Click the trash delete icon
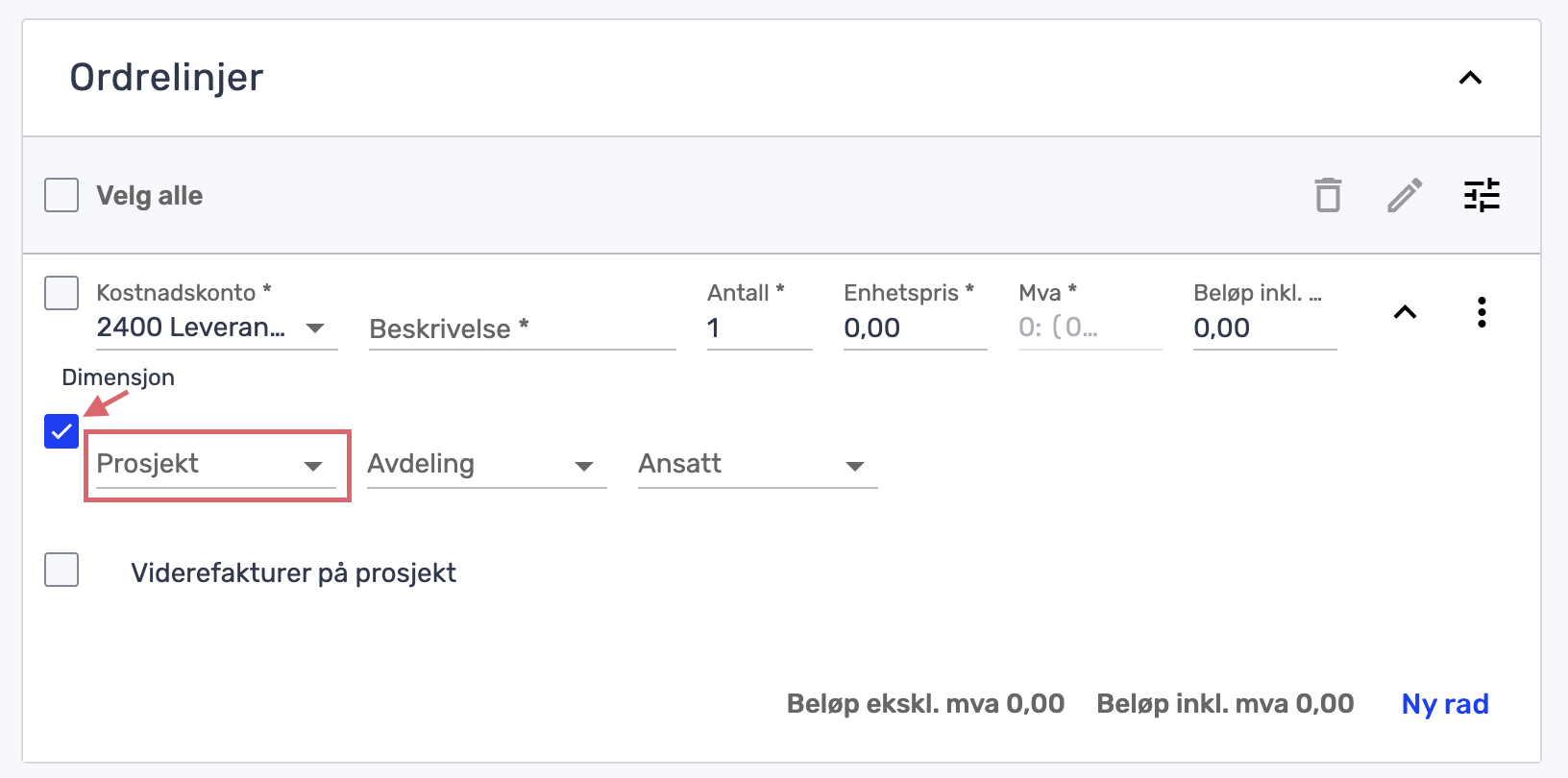Viewport: 1568px width, 778px height. 1328,195
